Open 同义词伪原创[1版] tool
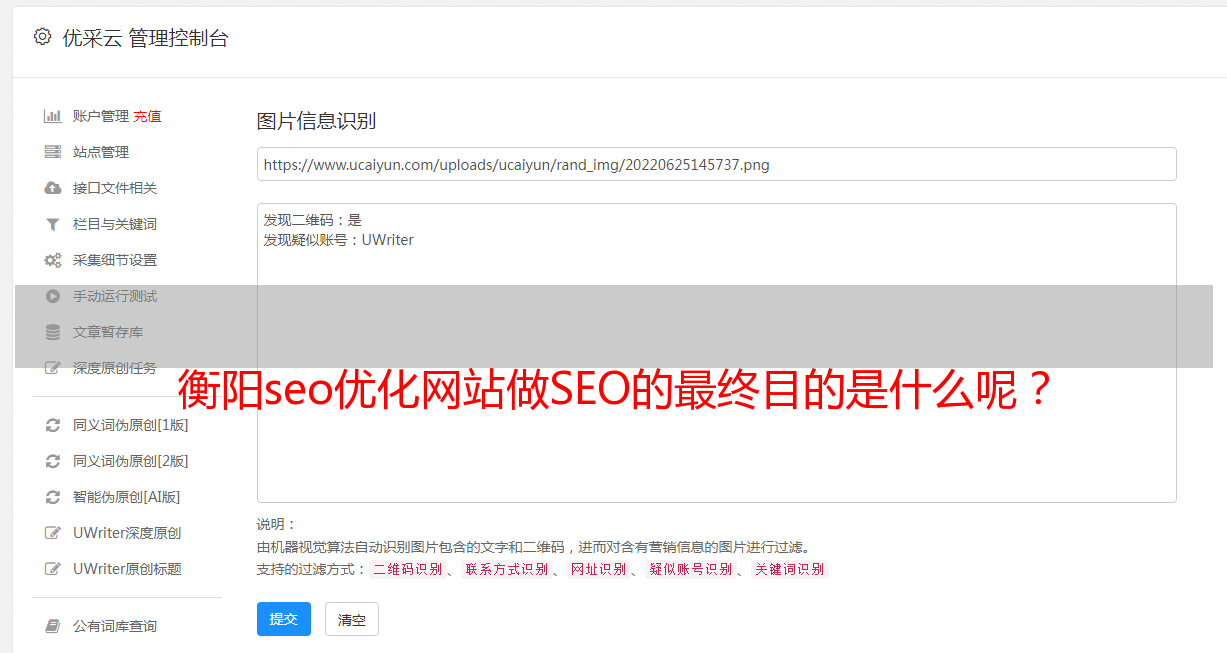The image size is (1227, 653). 131,425
